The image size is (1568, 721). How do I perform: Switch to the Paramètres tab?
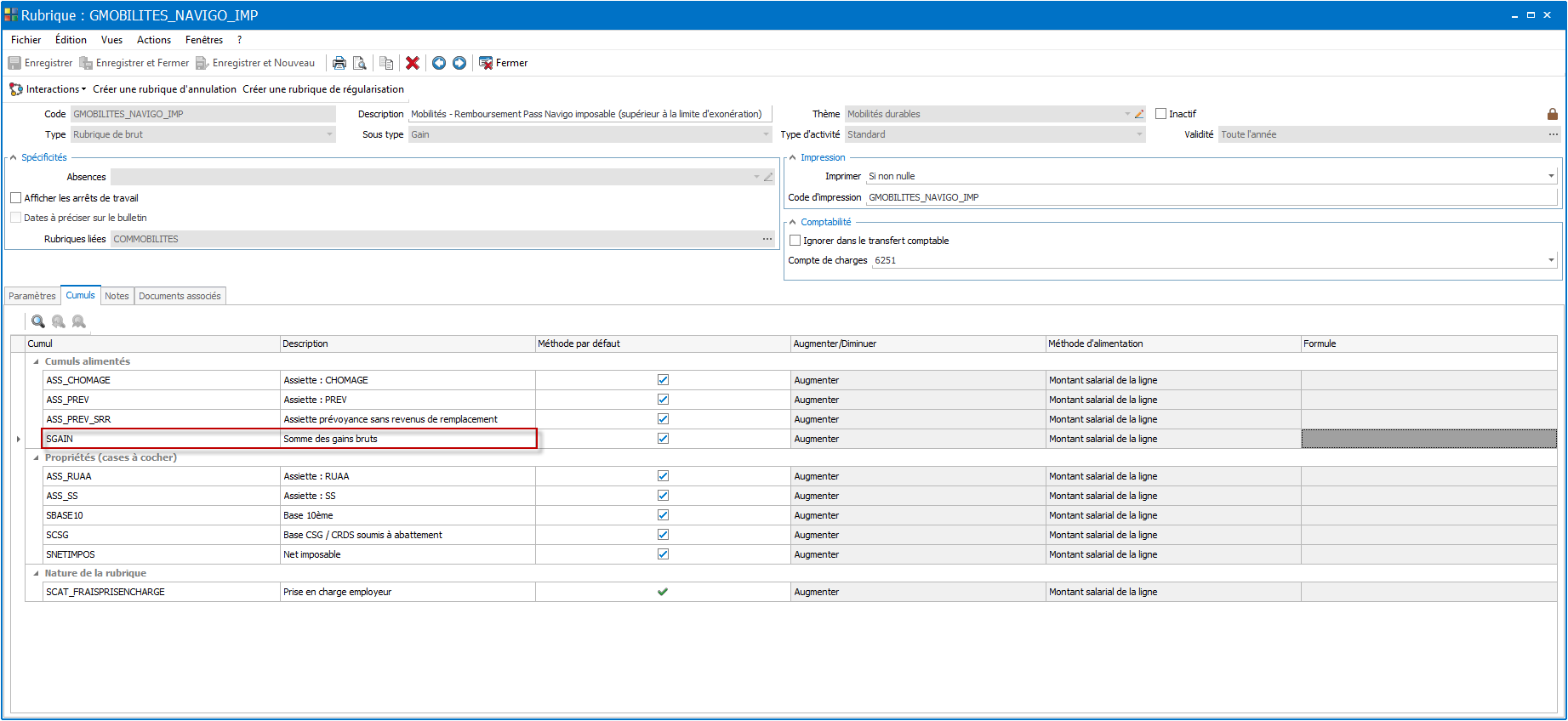tap(32, 296)
